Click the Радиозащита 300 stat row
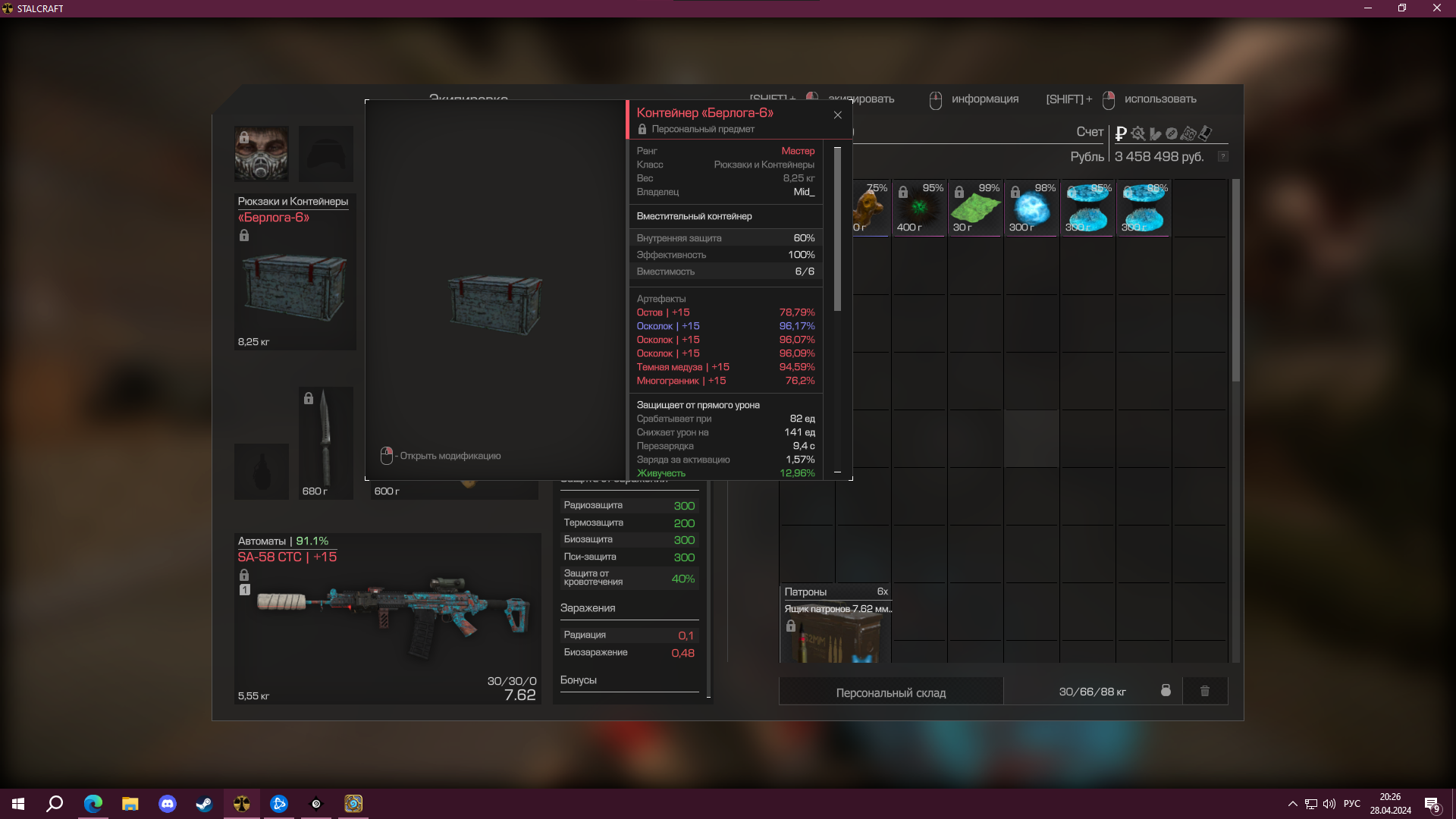 [629, 506]
